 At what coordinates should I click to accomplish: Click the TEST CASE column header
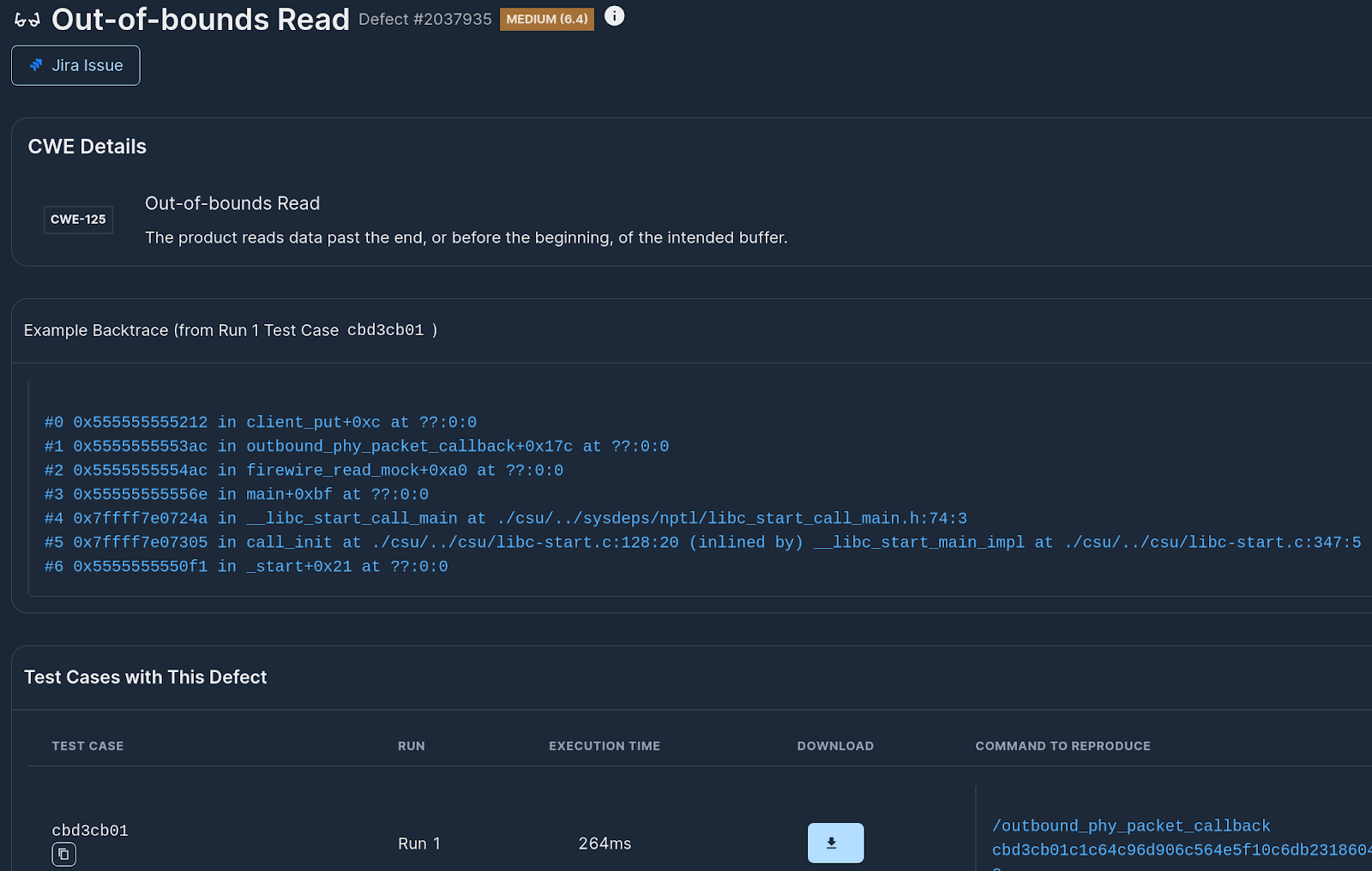click(x=87, y=746)
